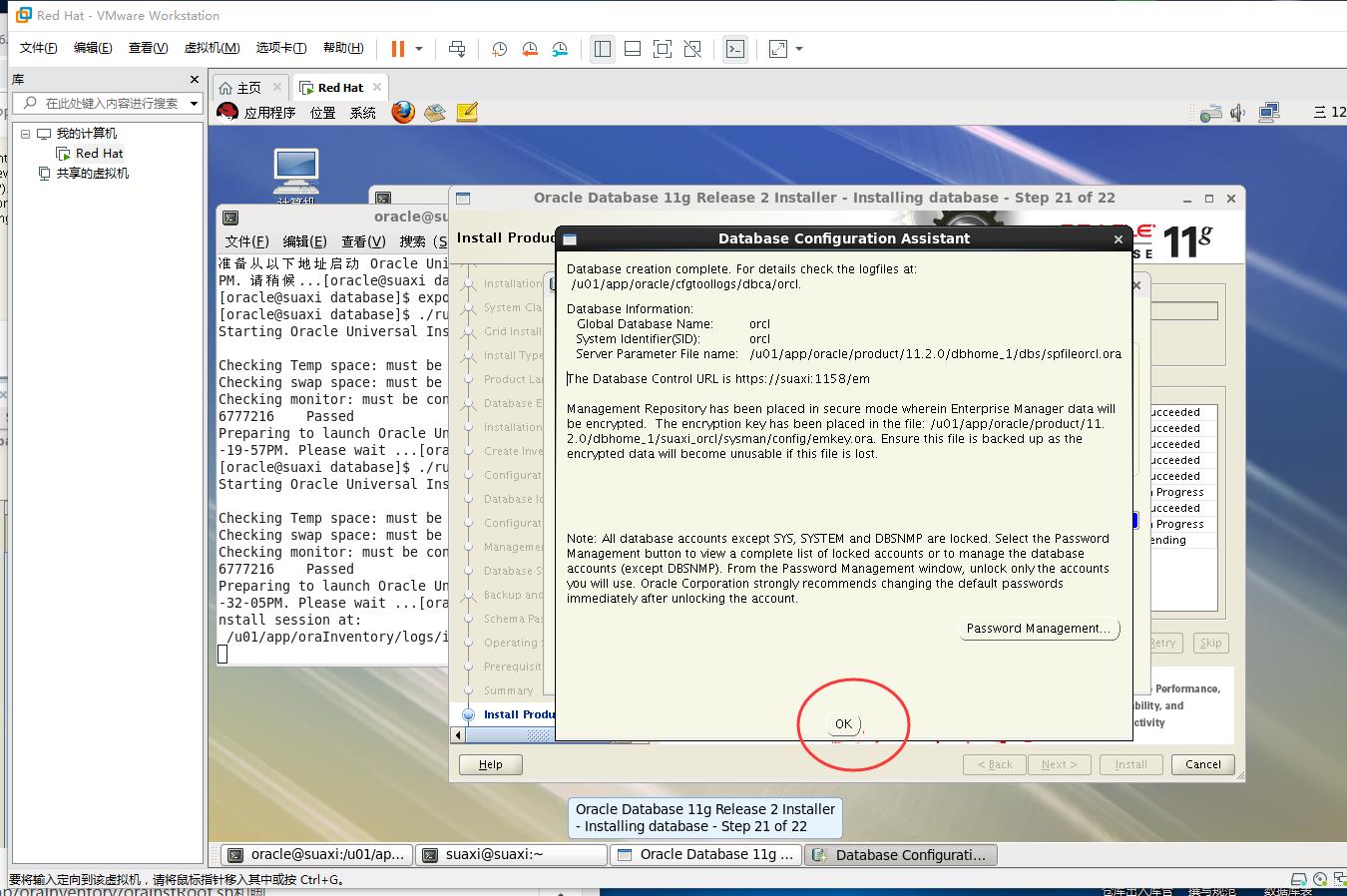Open VMware 文件(F) menu
The image size is (1347, 896).
point(39,48)
